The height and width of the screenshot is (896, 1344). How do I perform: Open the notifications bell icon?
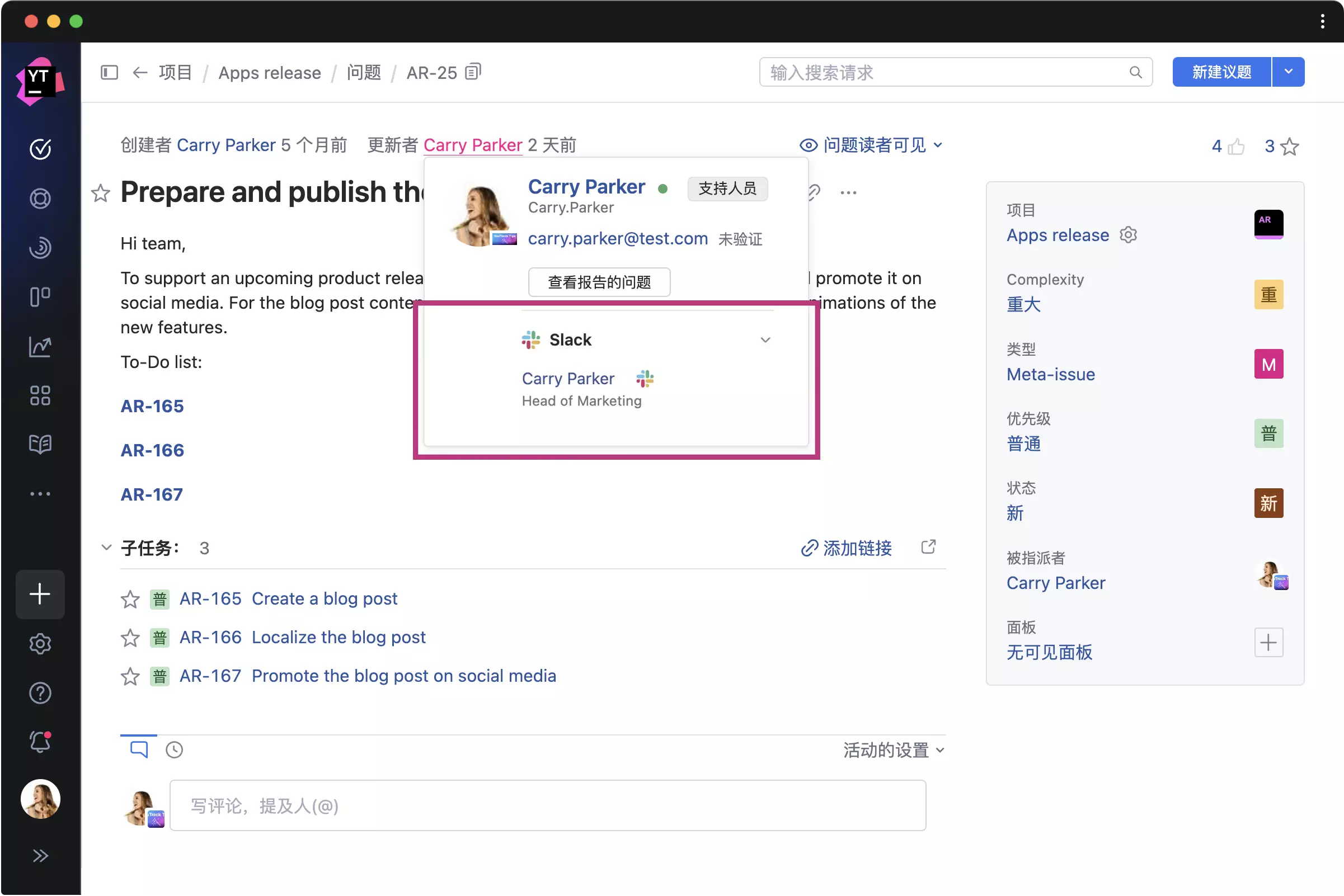pyautogui.click(x=40, y=742)
